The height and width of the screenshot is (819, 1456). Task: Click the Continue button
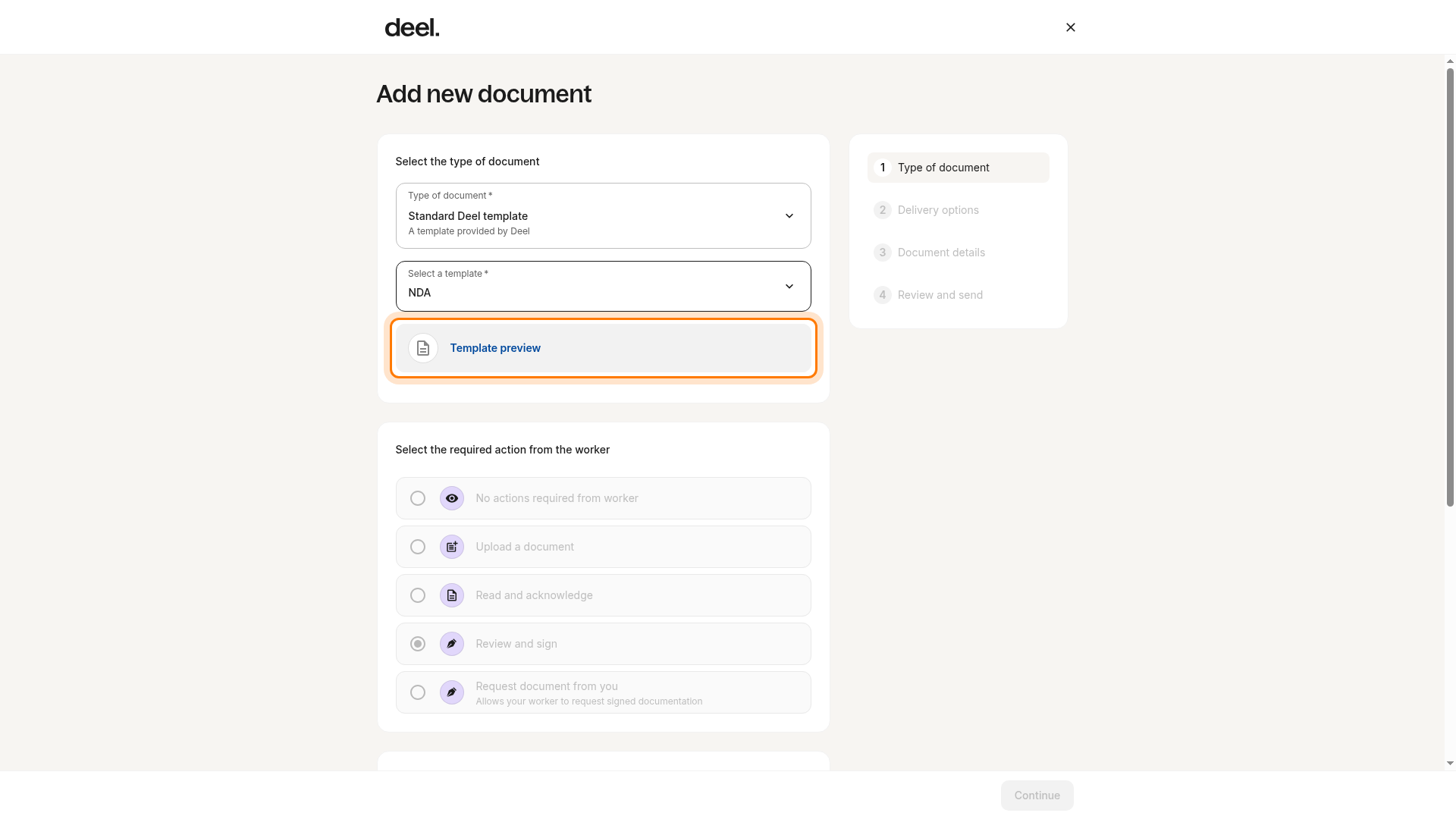click(x=1037, y=795)
